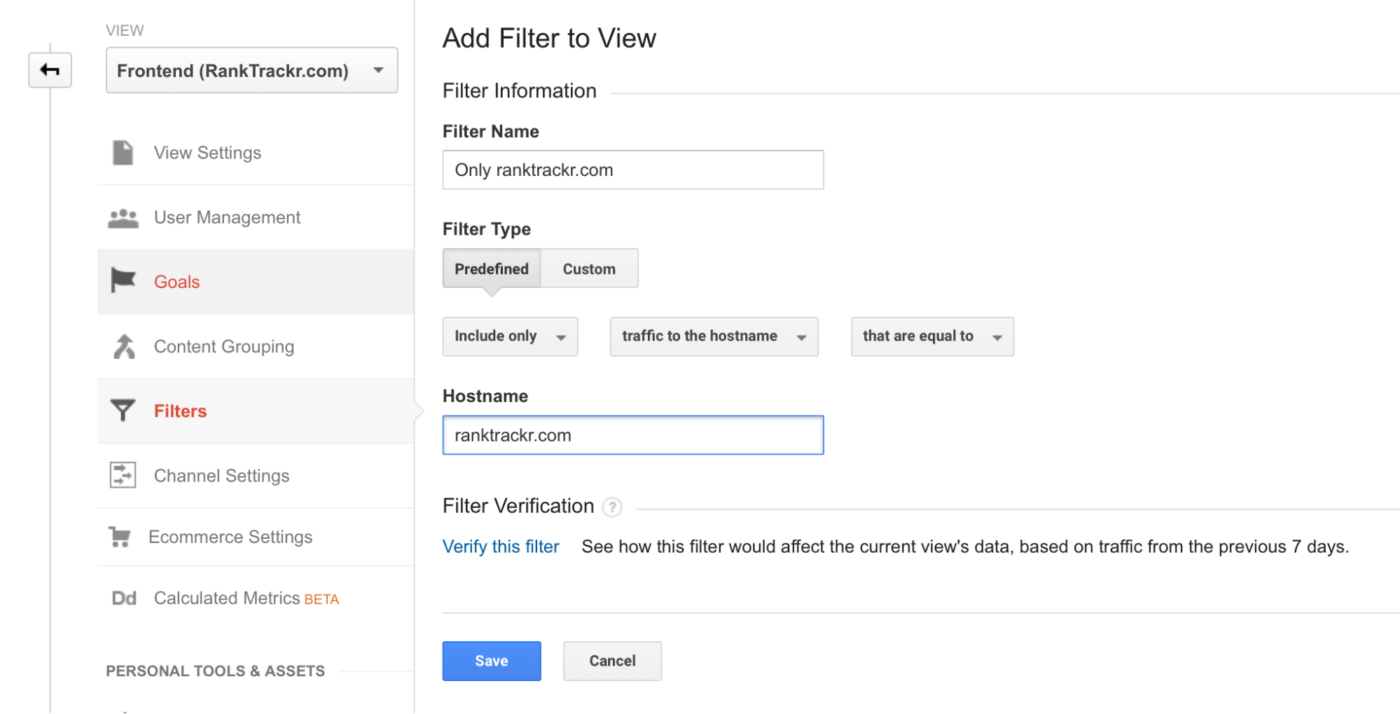This screenshot has height=714, width=1400.
Task: Click the back arrow button
Action: point(50,70)
